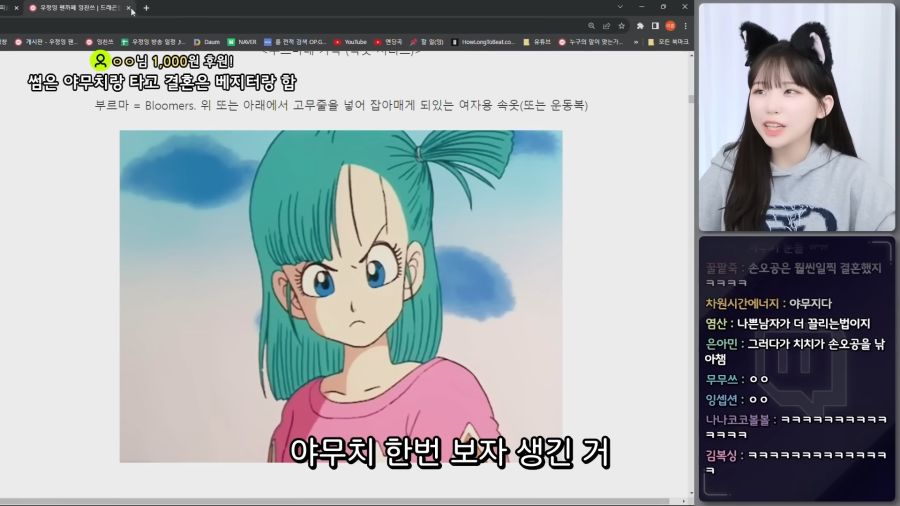900x506 pixels.
Task: Open the Daum bookmark
Action: tap(207, 42)
